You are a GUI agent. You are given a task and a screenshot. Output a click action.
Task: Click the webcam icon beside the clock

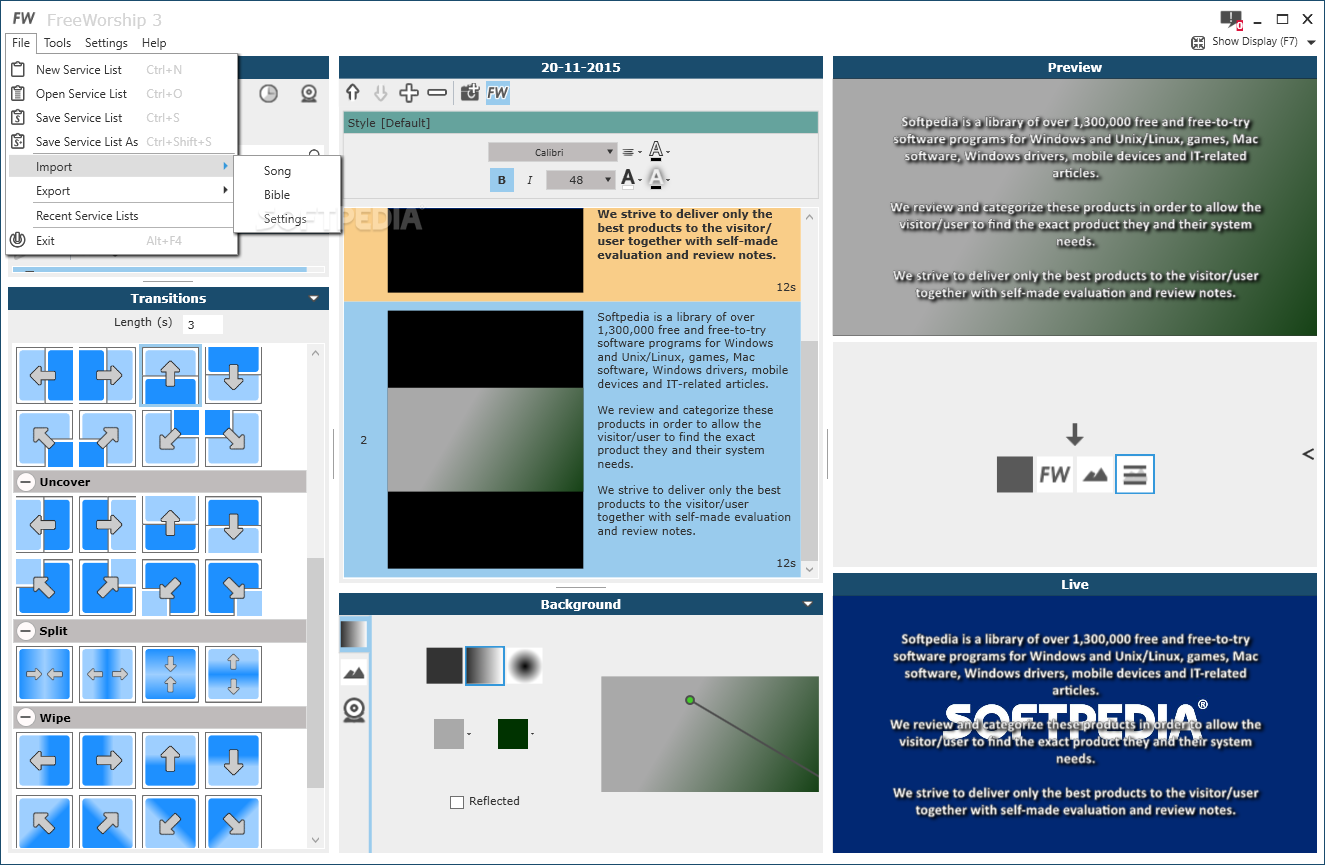coord(310,94)
